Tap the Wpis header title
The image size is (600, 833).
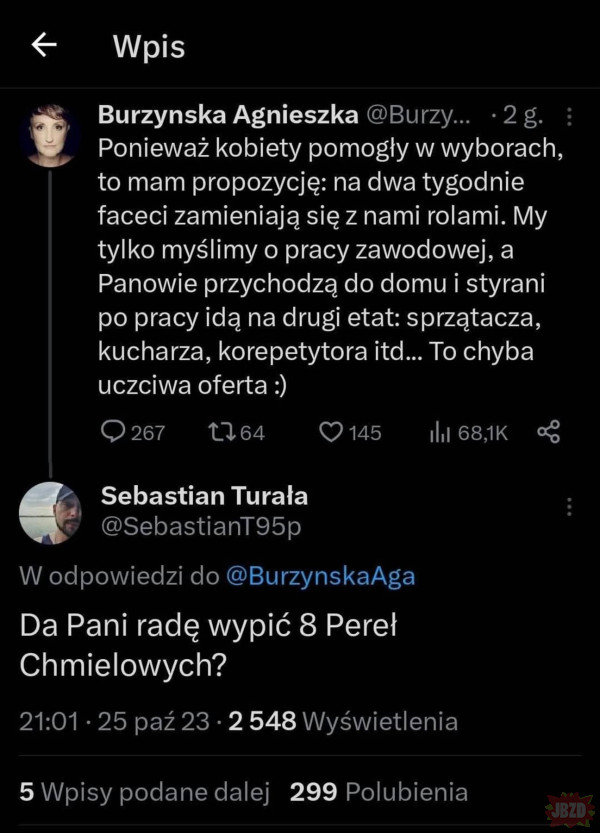click(149, 47)
